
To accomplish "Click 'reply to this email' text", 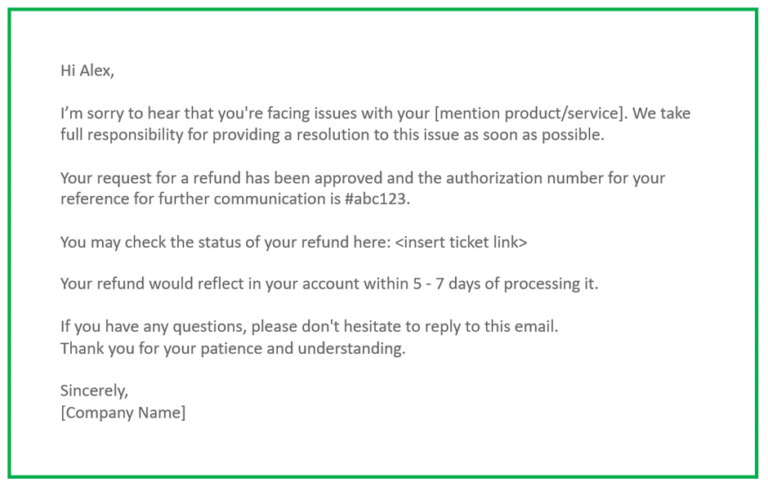I will click(491, 327).
